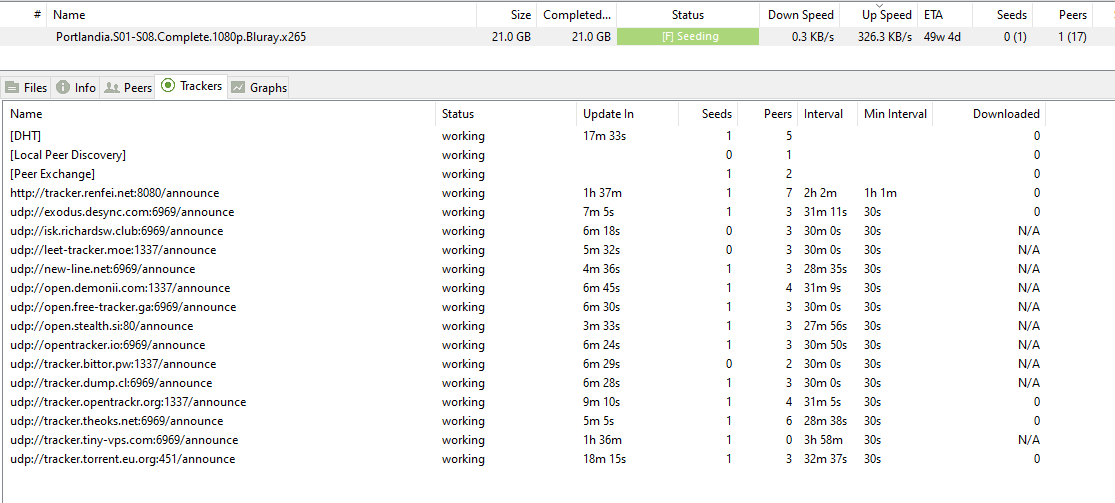The image size is (1115, 503).
Task: Sort torrents by Name column header
Action: point(262,15)
